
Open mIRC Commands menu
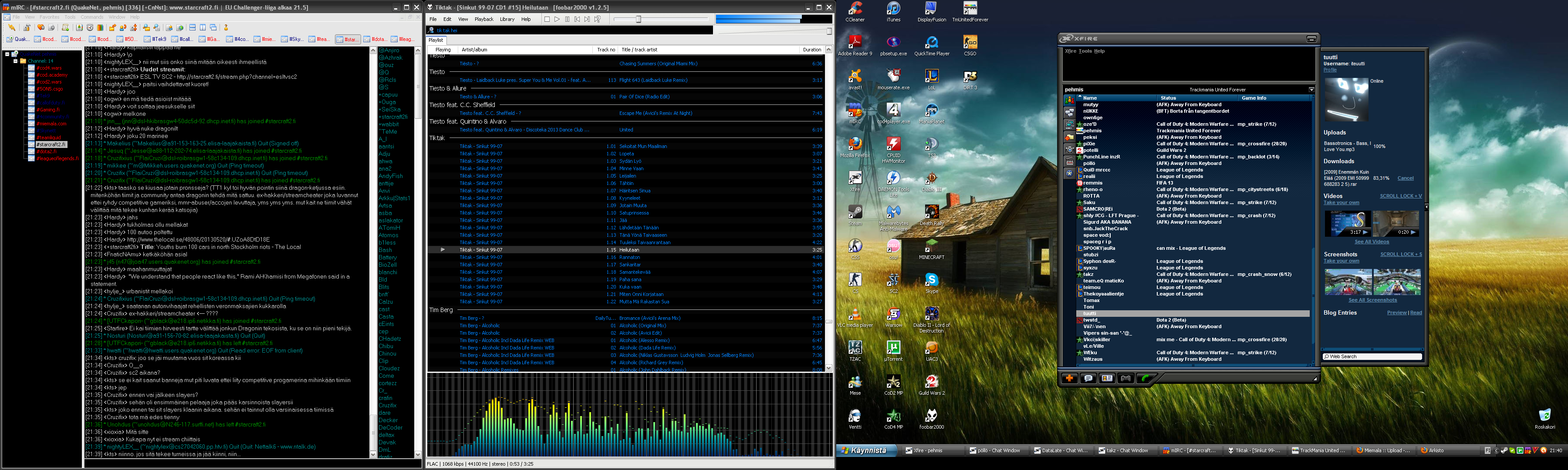[92, 17]
